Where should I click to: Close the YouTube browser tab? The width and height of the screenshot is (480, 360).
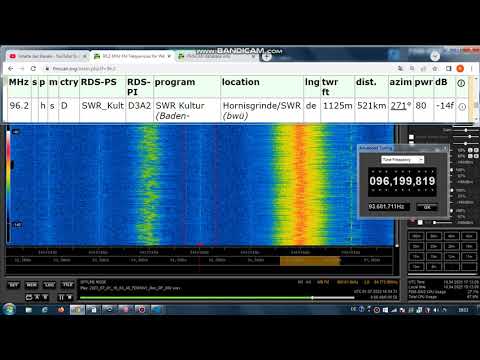click(84, 56)
